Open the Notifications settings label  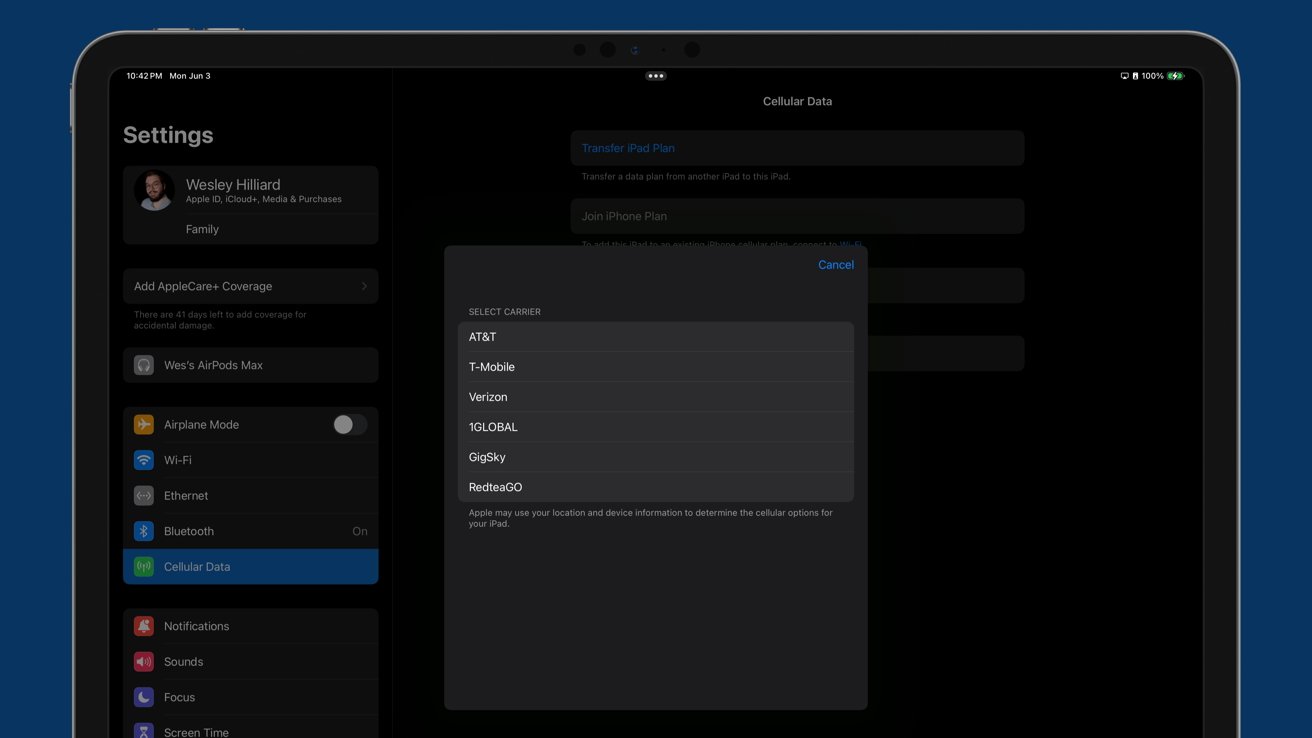click(196, 626)
